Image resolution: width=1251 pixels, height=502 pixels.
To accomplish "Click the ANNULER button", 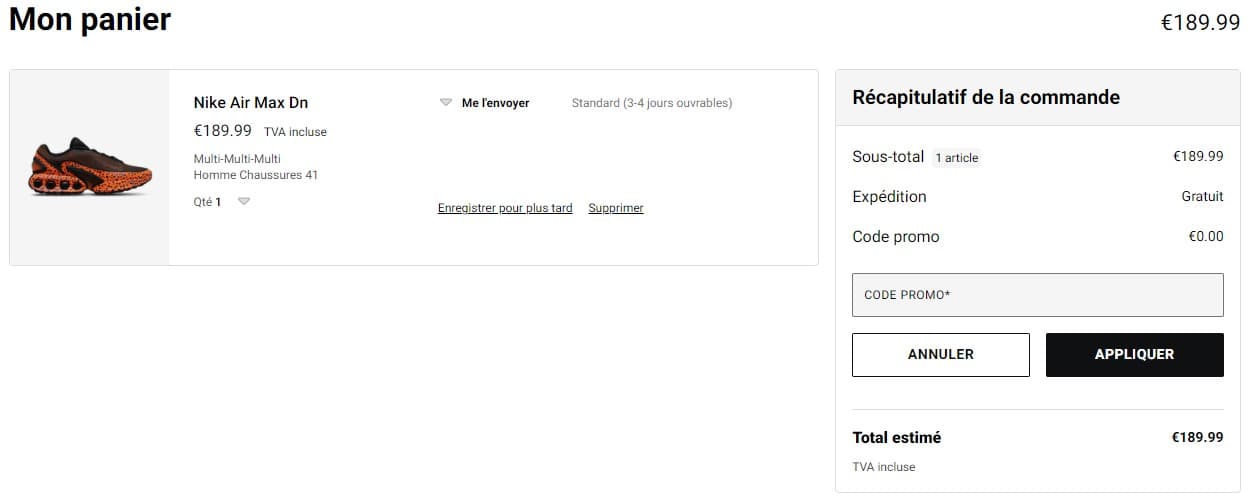I will coord(941,355).
